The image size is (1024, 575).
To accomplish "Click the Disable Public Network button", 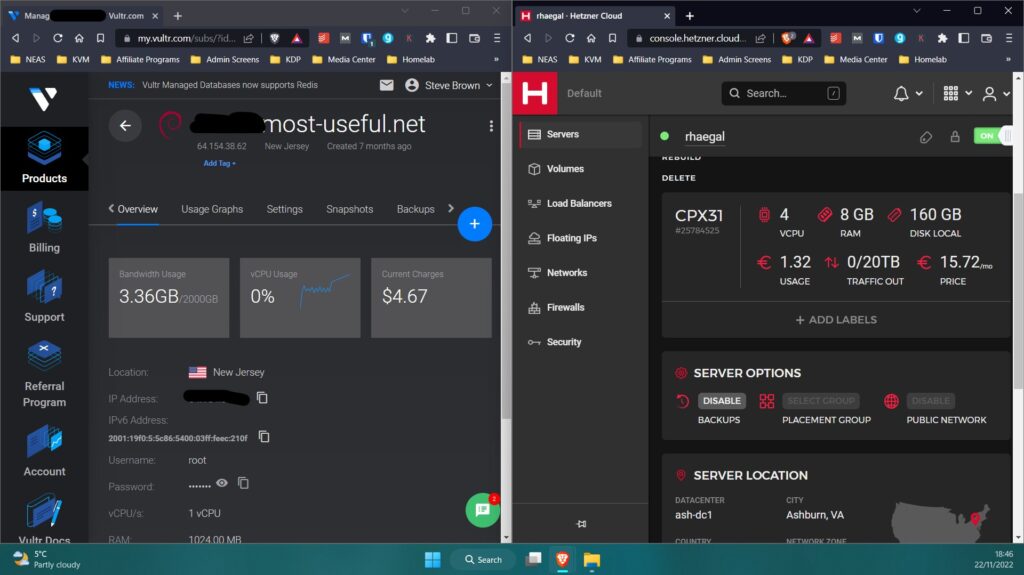I will click(931, 401).
